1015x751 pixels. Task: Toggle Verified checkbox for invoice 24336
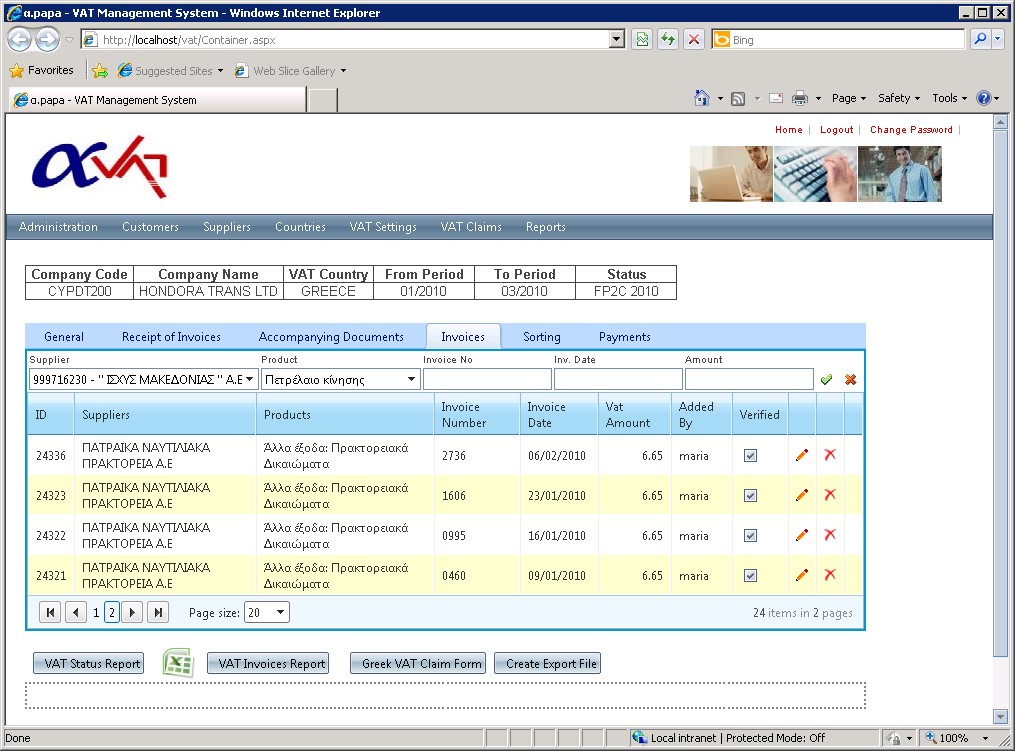(x=750, y=455)
